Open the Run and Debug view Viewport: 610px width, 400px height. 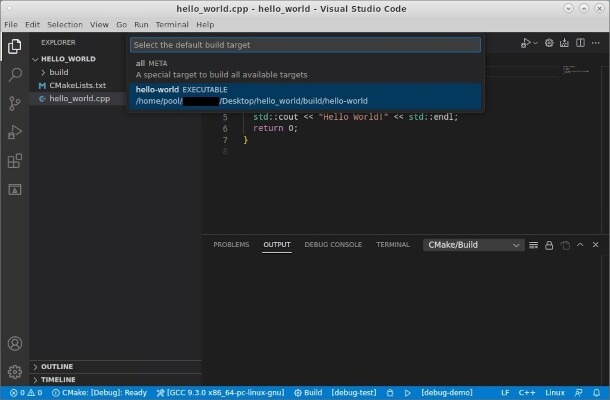[x=15, y=132]
